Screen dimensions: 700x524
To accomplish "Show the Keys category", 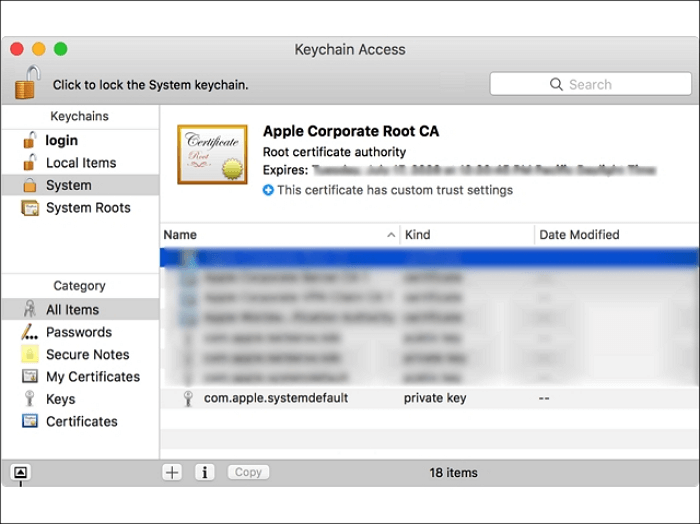I will click(x=80, y=399).
